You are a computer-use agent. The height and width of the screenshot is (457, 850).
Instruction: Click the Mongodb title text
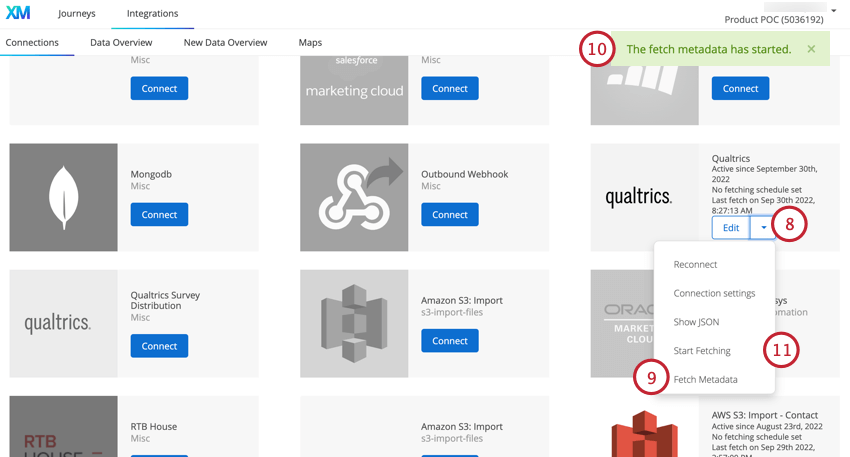click(x=151, y=174)
